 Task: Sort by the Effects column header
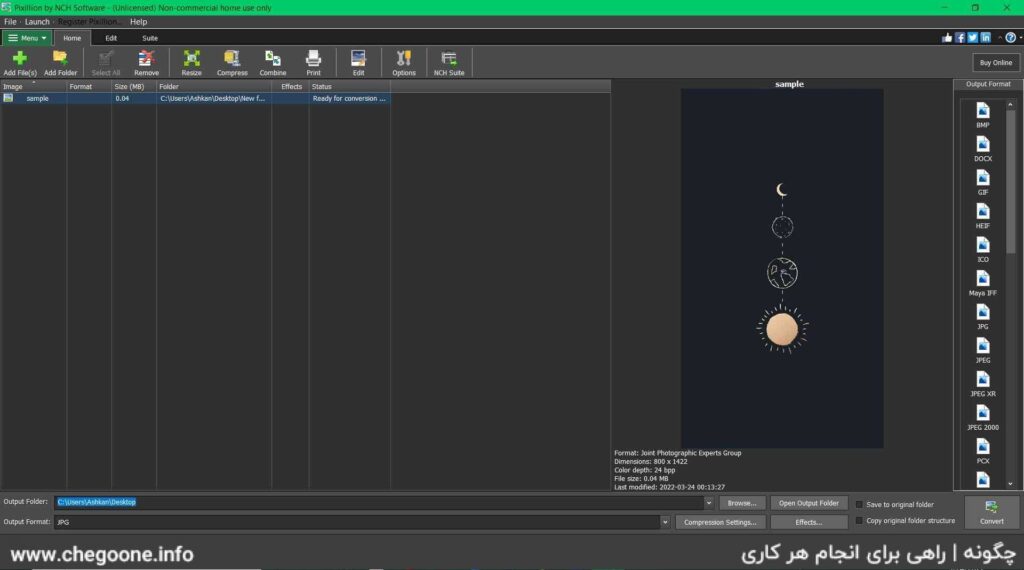click(291, 86)
